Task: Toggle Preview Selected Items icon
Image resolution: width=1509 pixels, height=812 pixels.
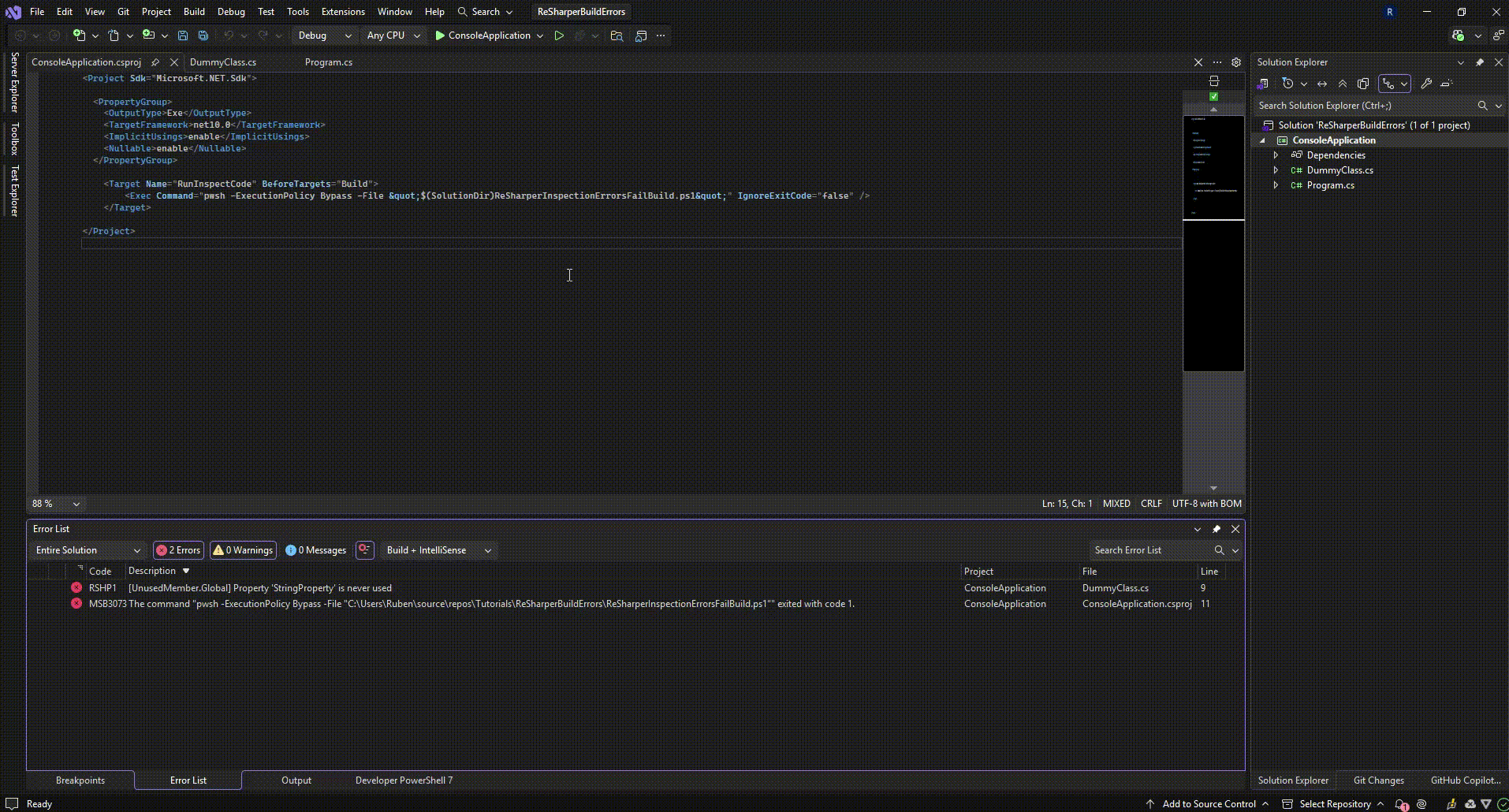Action: (1447, 84)
